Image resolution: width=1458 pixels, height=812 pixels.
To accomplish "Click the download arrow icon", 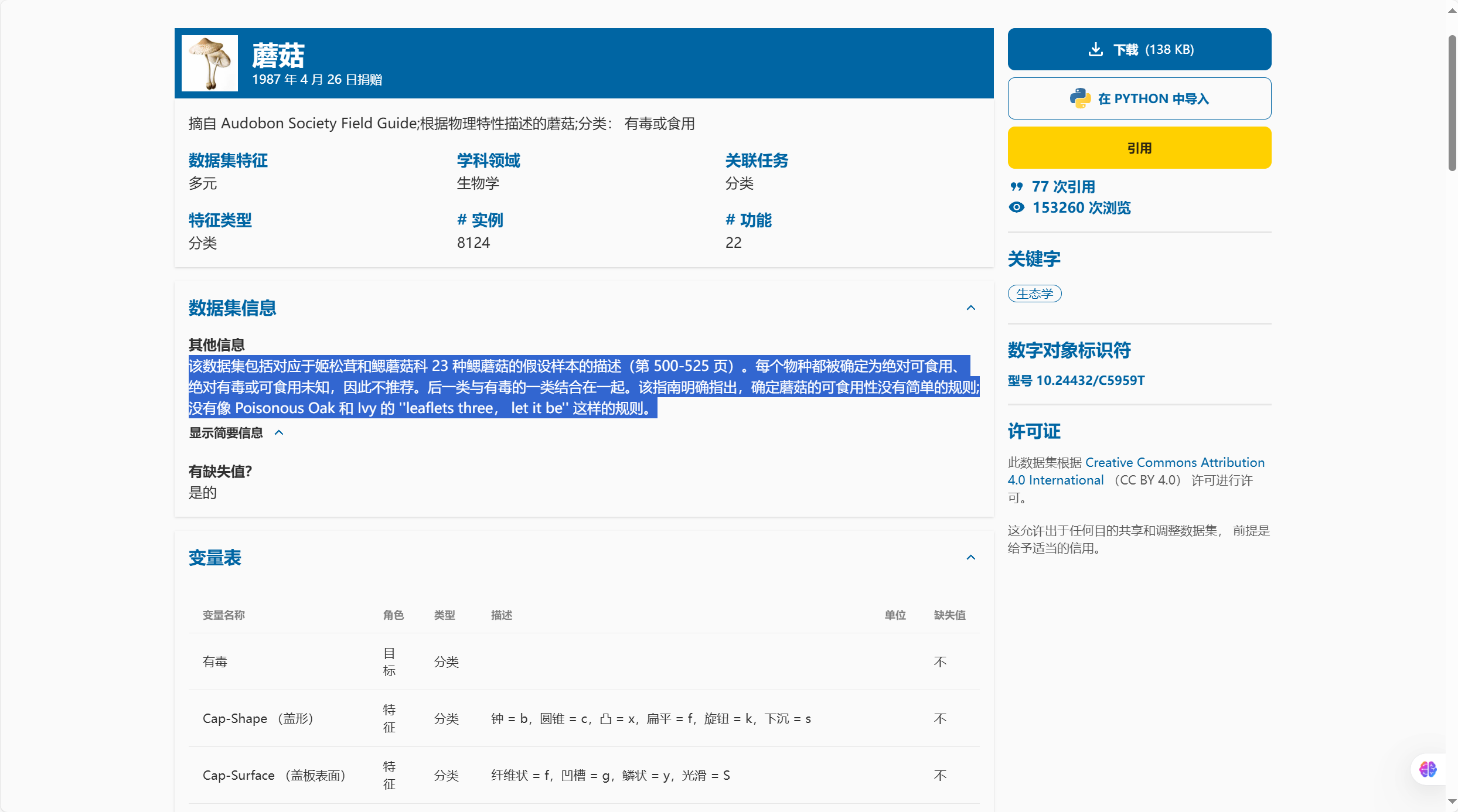I will (1095, 49).
